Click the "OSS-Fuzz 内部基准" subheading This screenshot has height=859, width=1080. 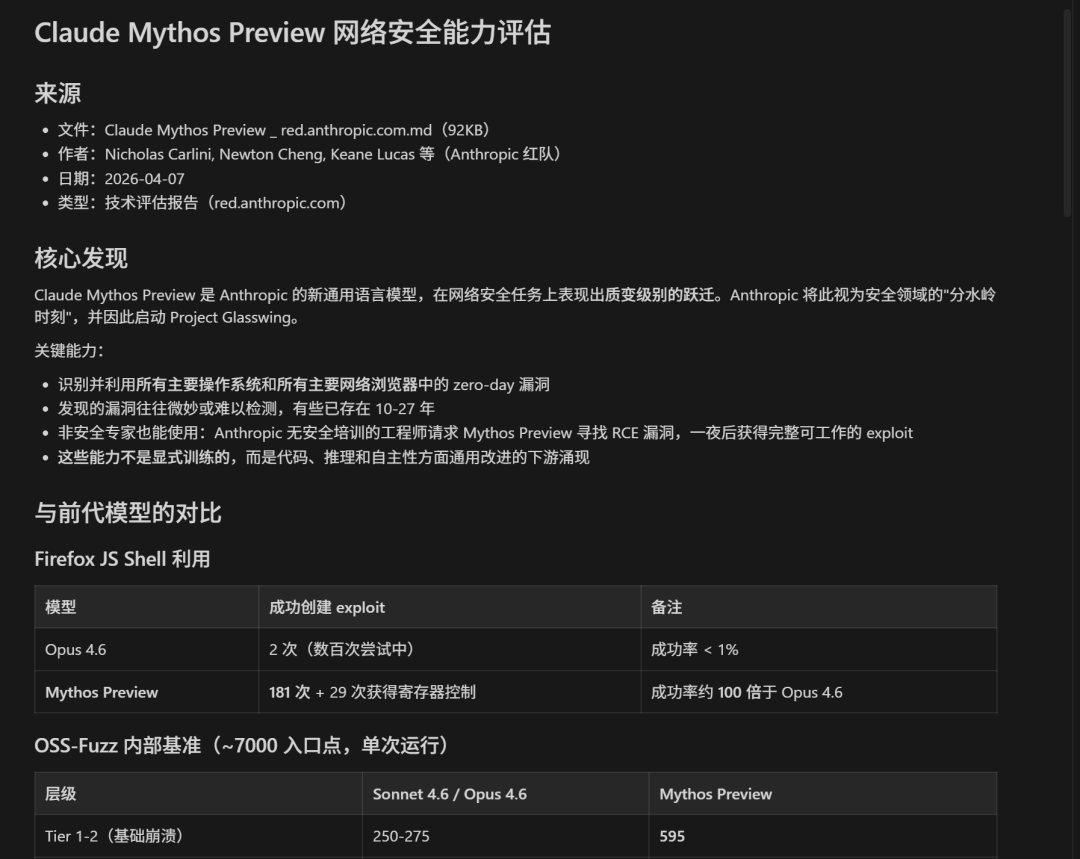click(242, 745)
